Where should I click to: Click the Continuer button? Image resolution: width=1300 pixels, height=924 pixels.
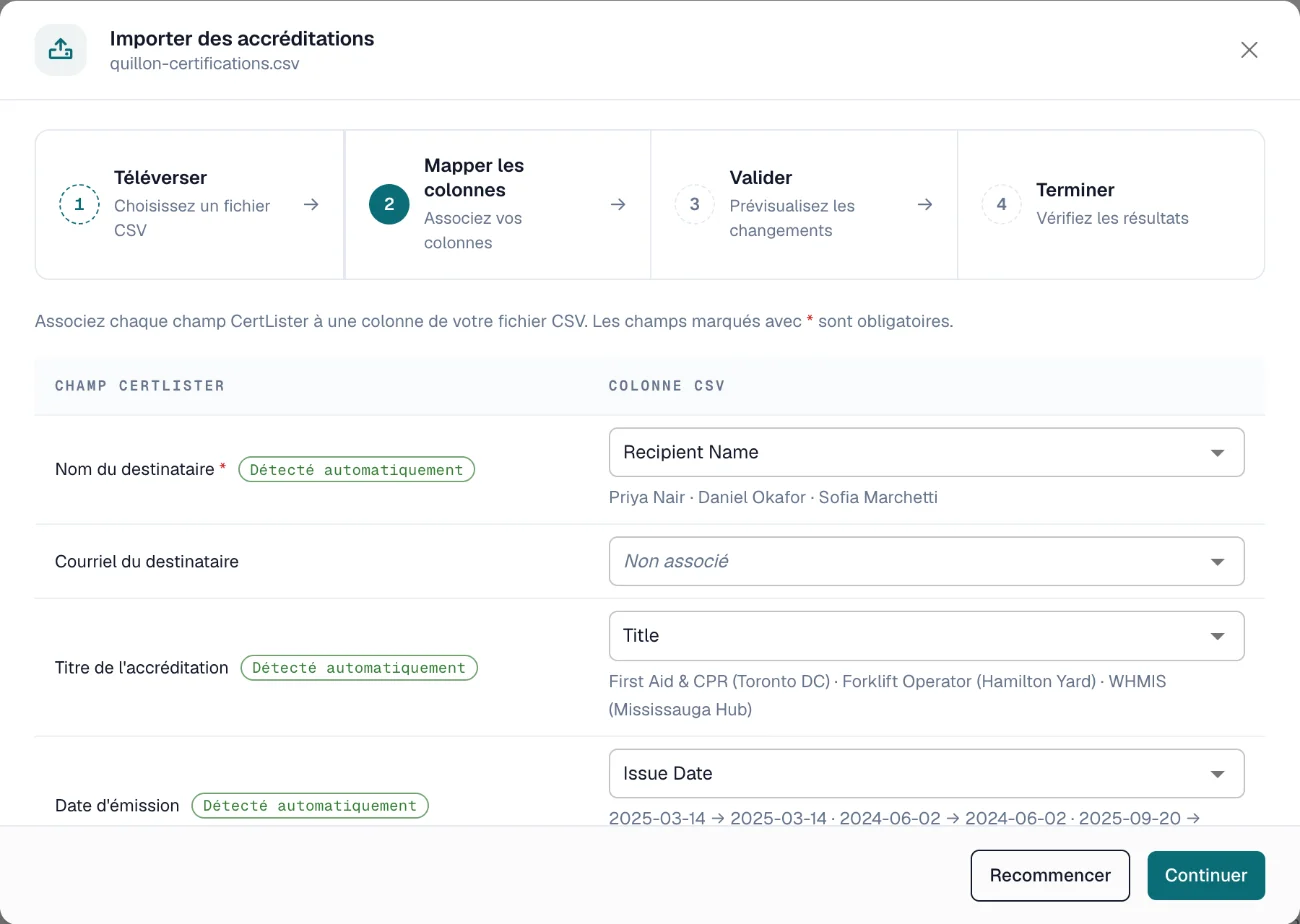point(1206,875)
